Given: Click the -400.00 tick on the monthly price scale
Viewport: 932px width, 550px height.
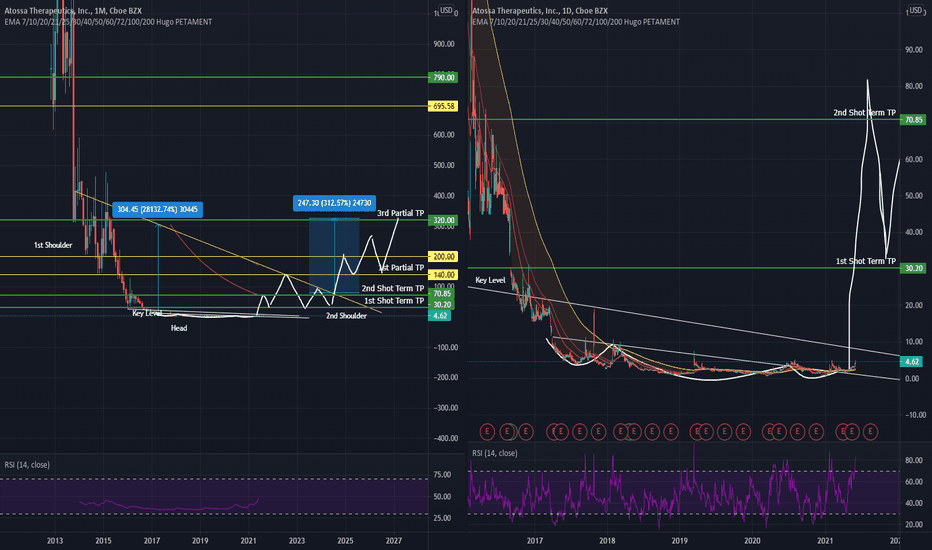Looking at the screenshot, I should [445, 438].
